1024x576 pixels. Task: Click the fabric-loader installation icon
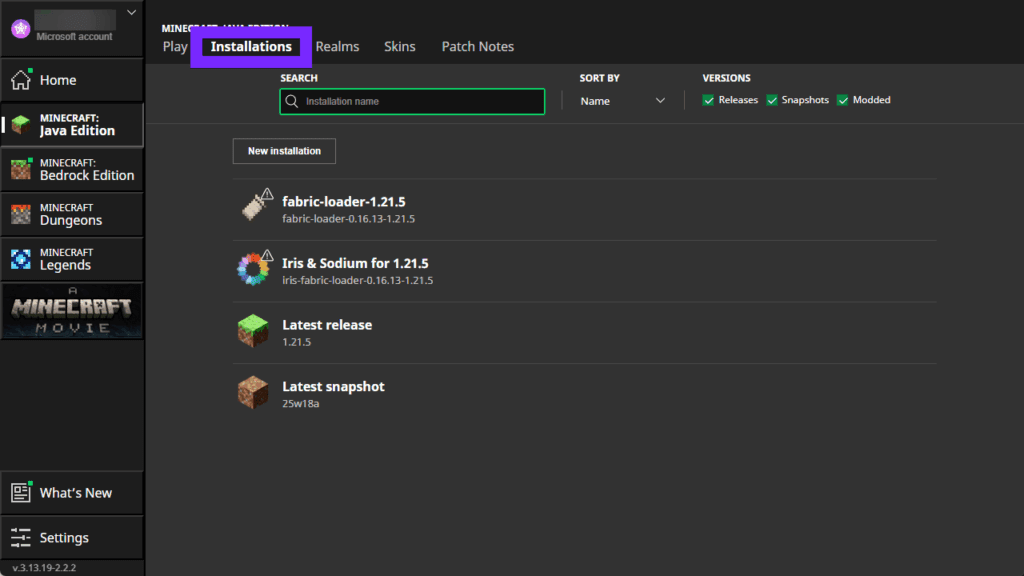pyautogui.click(x=254, y=206)
